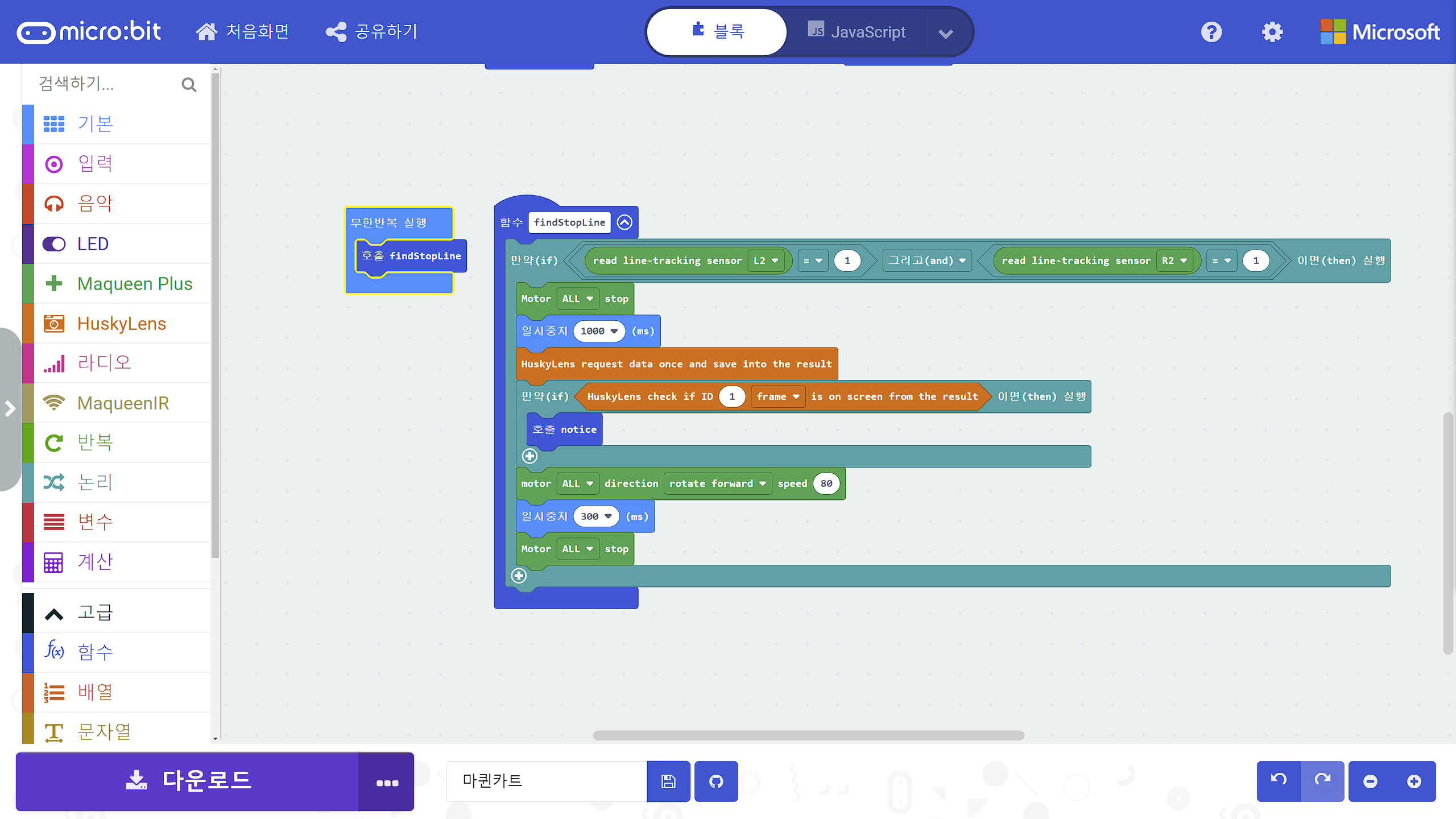This screenshot has height=819, width=1456.
Task: Switch to the JavaScript editor view
Action: point(857,32)
